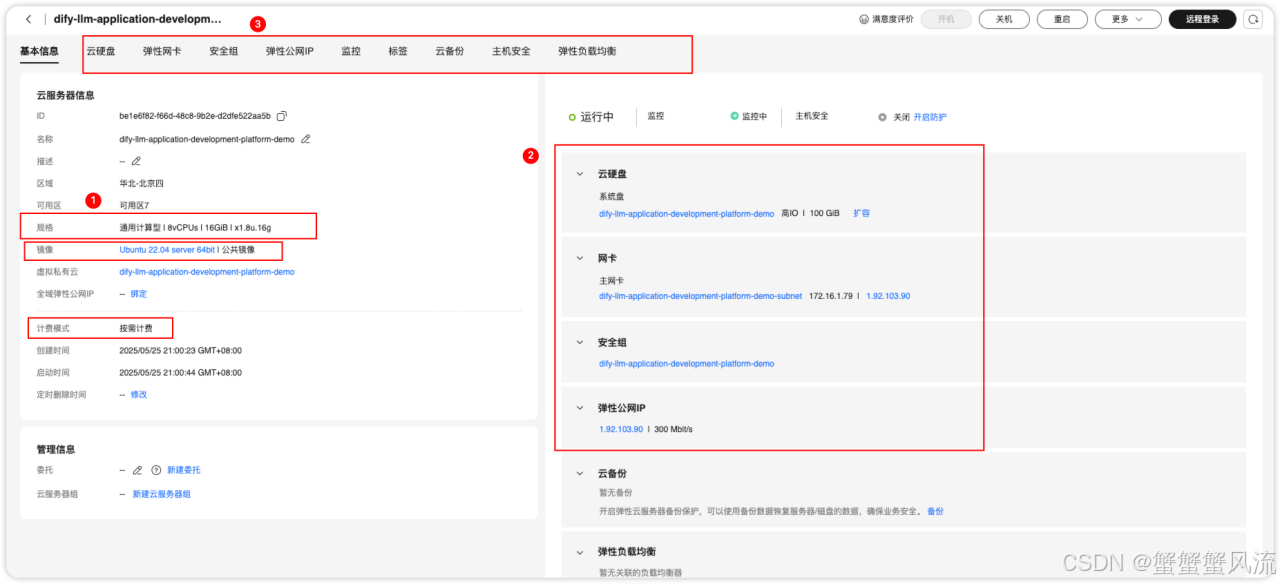
Task: Copy the server ID with copy icon
Action: pyautogui.click(x=282, y=116)
